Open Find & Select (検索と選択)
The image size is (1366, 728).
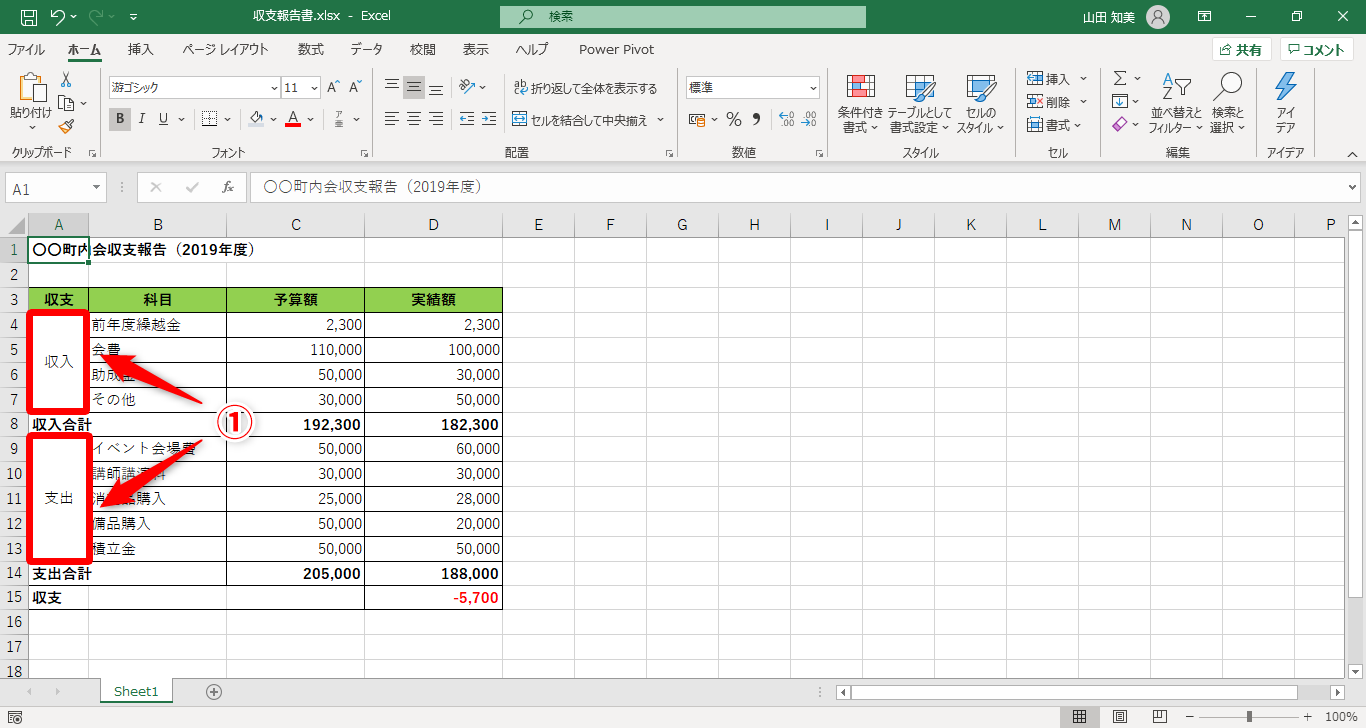pos(1228,103)
